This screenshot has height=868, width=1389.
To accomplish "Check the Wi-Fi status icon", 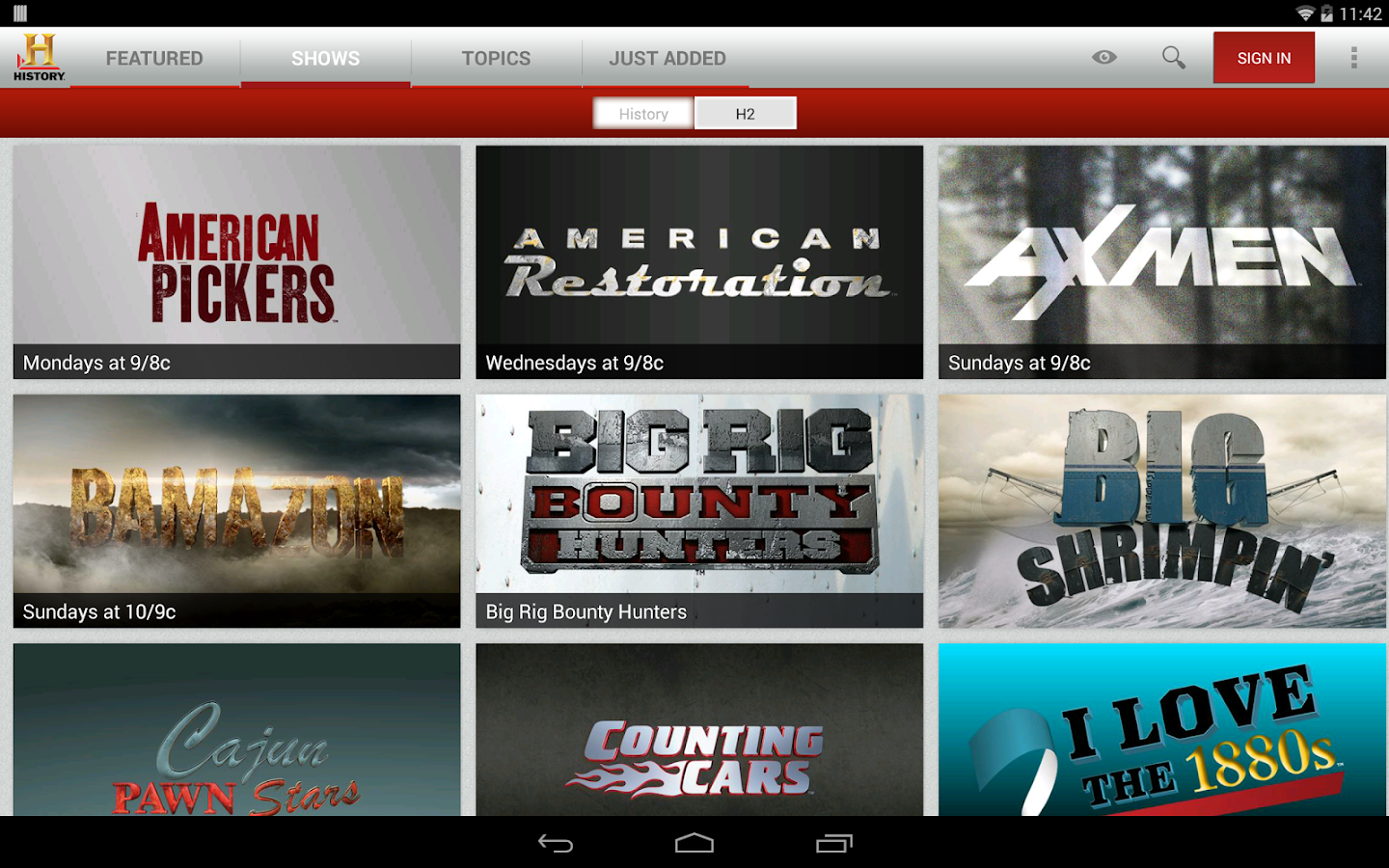I will pyautogui.click(x=1304, y=14).
